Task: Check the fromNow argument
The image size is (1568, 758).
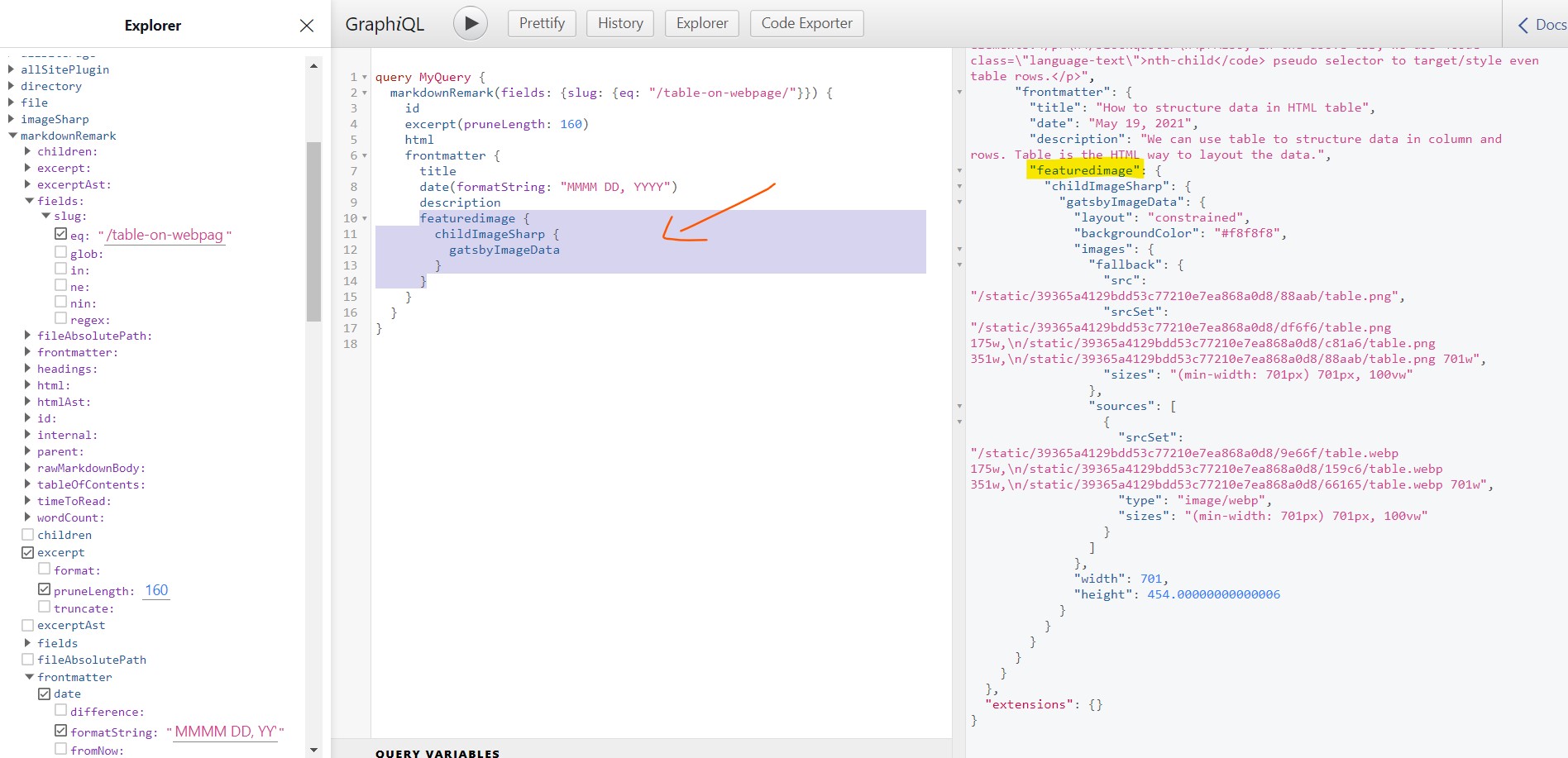Action: coord(60,749)
